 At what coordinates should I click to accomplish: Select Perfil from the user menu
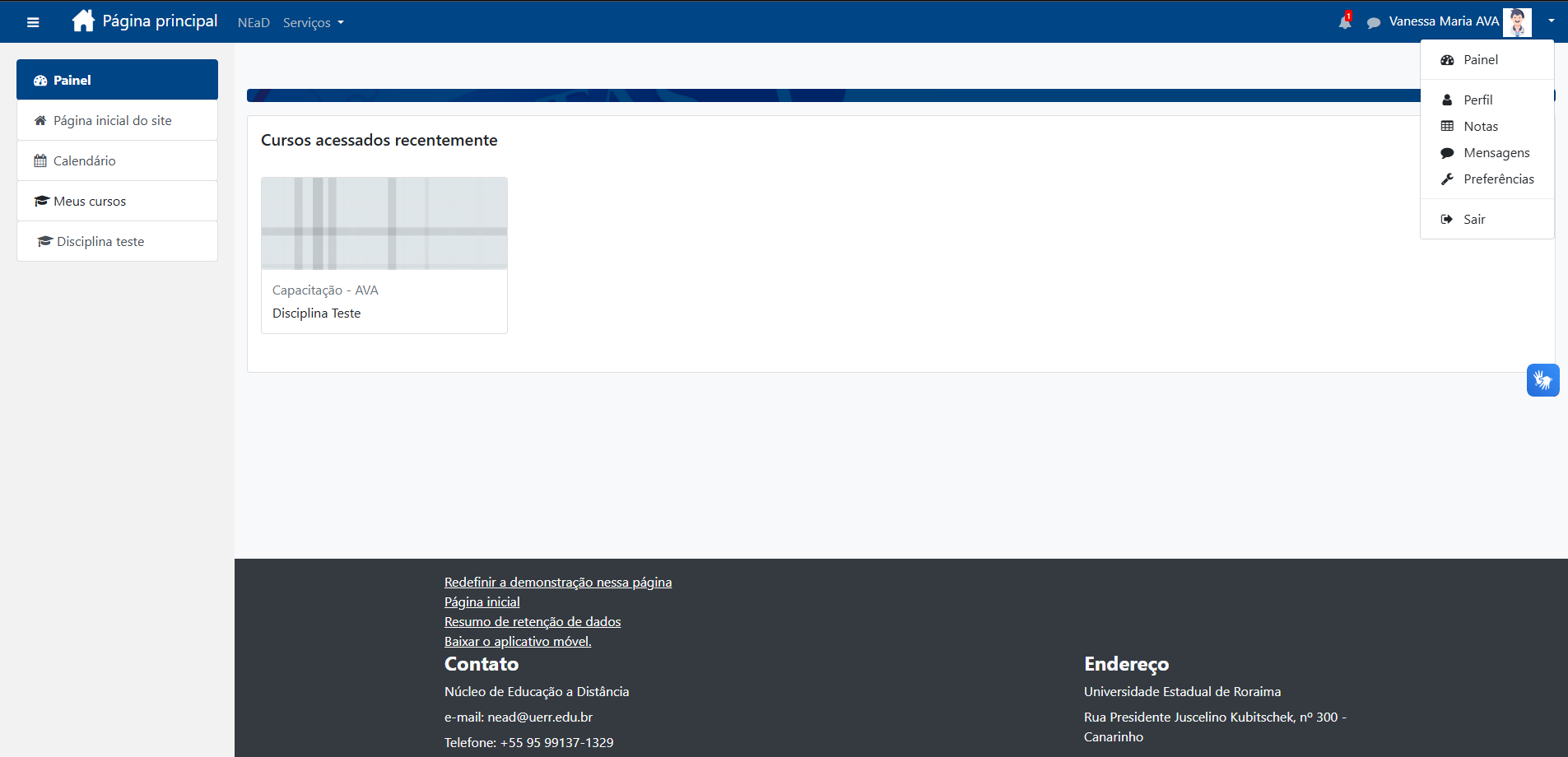coord(1477,100)
